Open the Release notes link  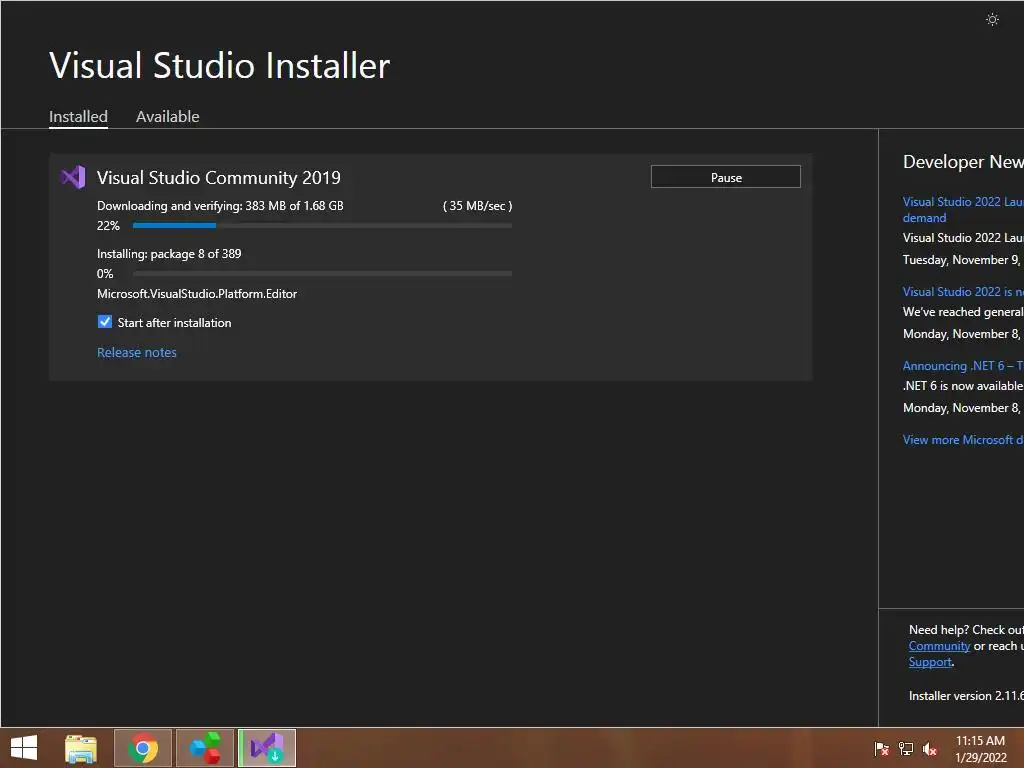pyautogui.click(x=136, y=353)
